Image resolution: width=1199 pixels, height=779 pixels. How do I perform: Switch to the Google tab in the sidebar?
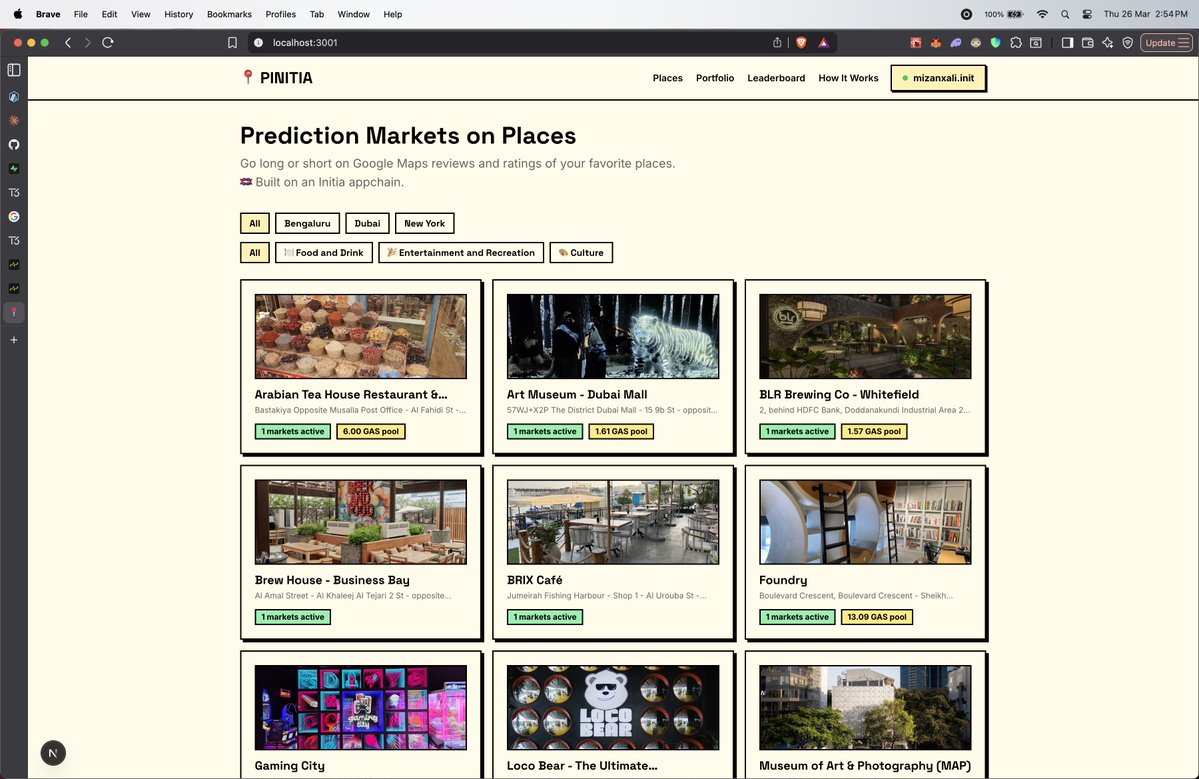click(14, 216)
